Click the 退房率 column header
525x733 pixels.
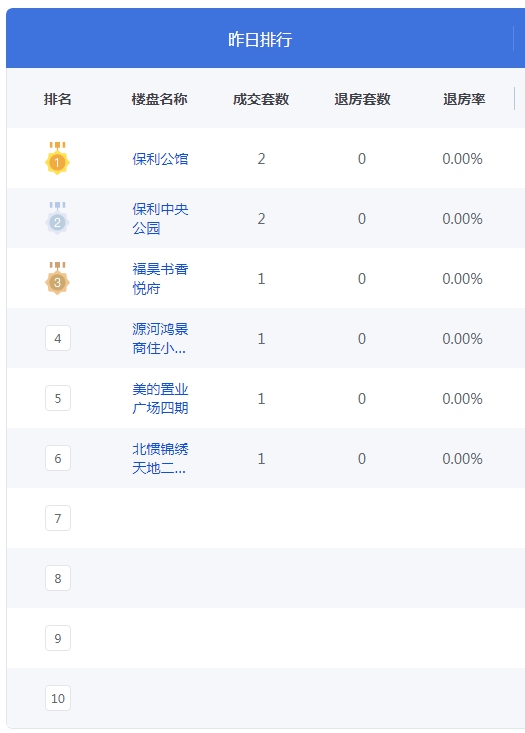click(464, 99)
